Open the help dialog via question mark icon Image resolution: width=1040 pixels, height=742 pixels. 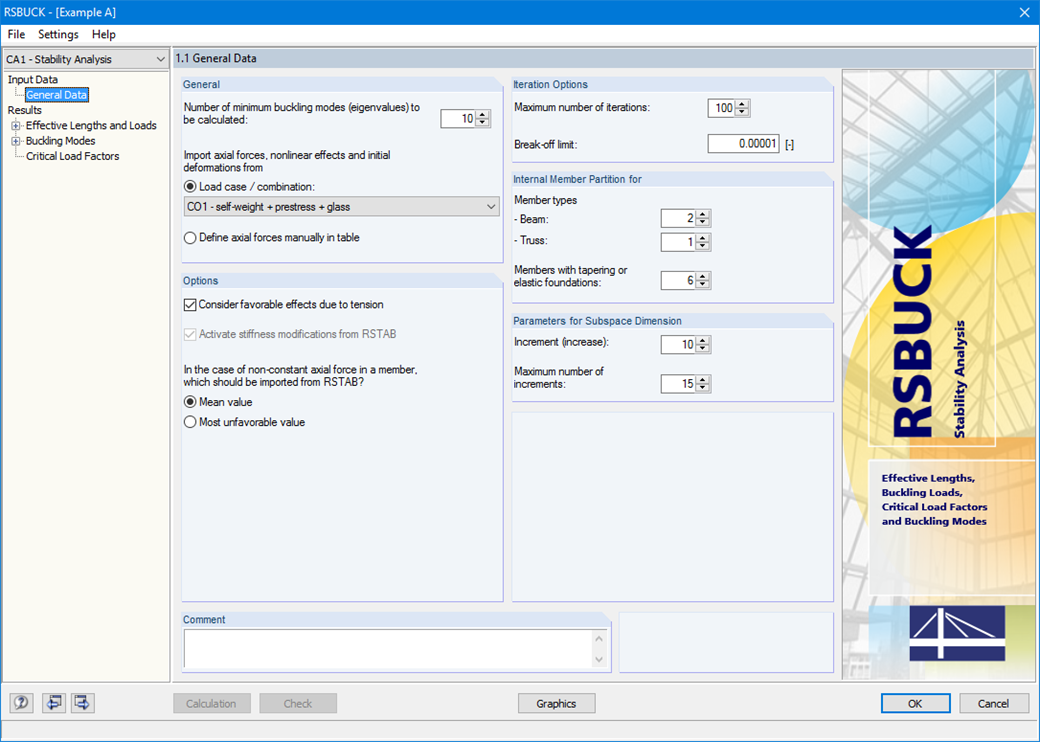pos(20,703)
